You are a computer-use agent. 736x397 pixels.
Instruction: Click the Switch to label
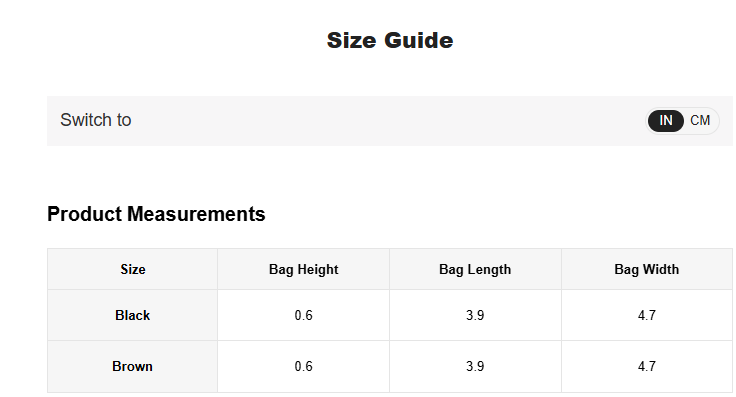(x=96, y=120)
